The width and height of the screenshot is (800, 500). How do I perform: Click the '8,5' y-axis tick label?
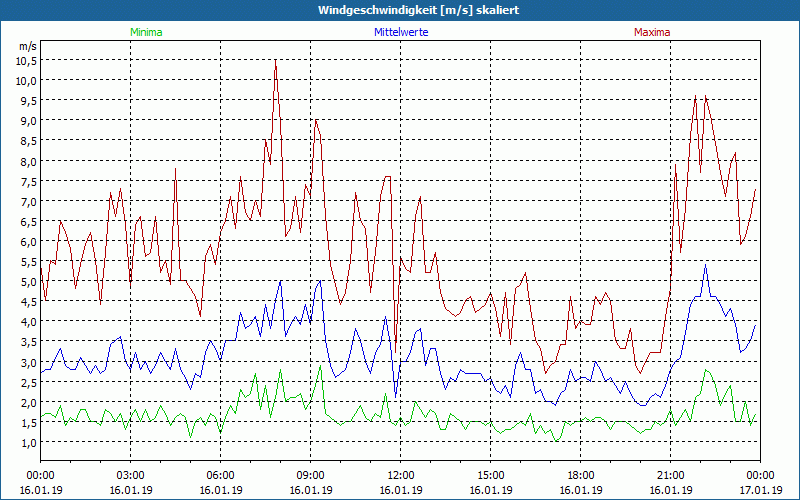29,141
